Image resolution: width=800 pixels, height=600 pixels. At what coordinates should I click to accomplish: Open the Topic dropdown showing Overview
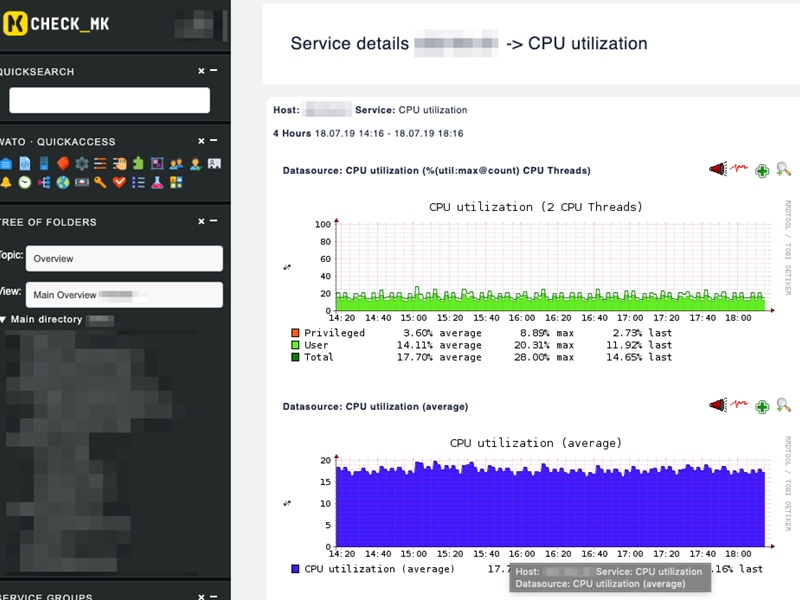tap(124, 258)
